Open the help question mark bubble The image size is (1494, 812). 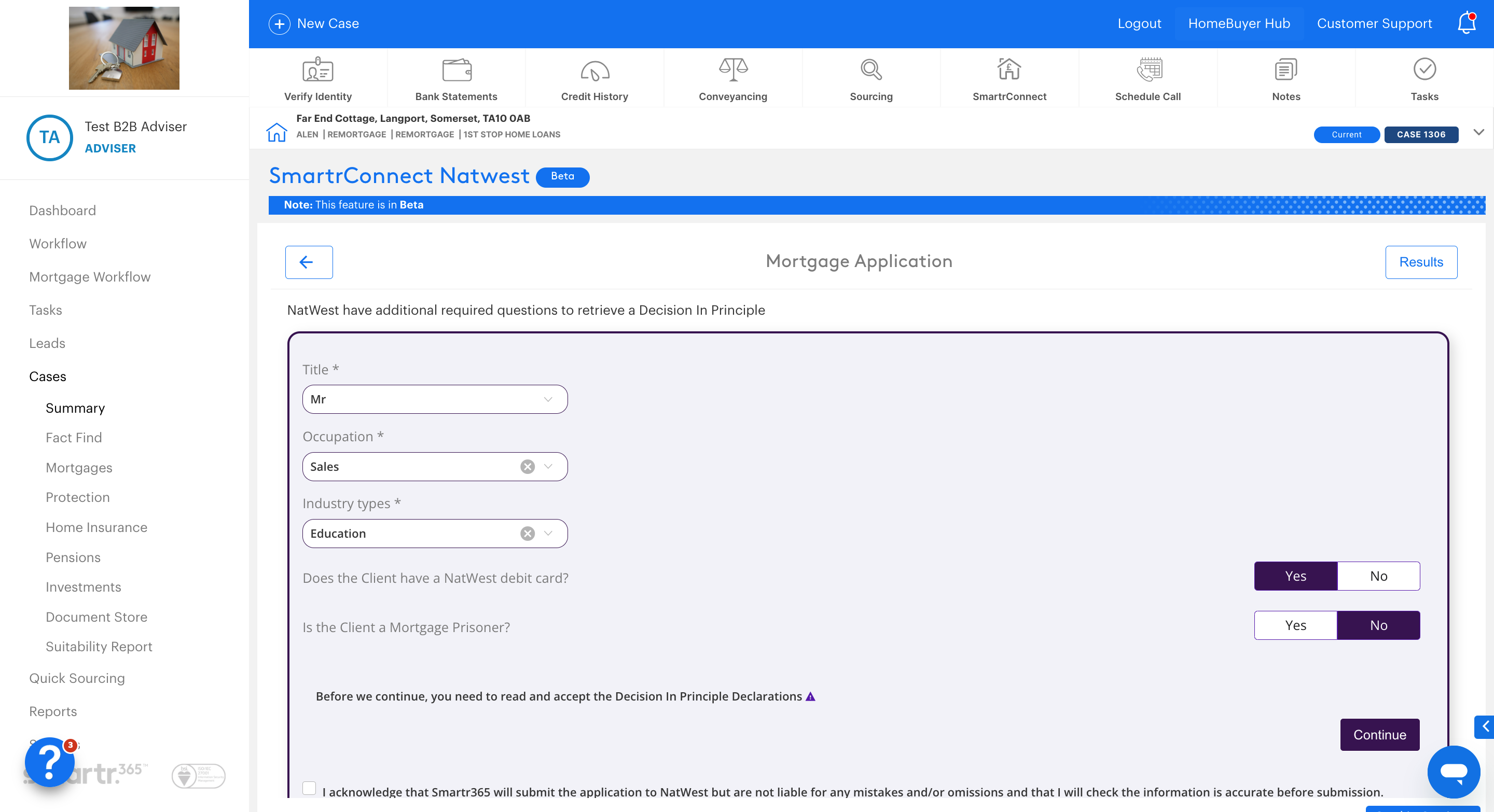(x=50, y=762)
